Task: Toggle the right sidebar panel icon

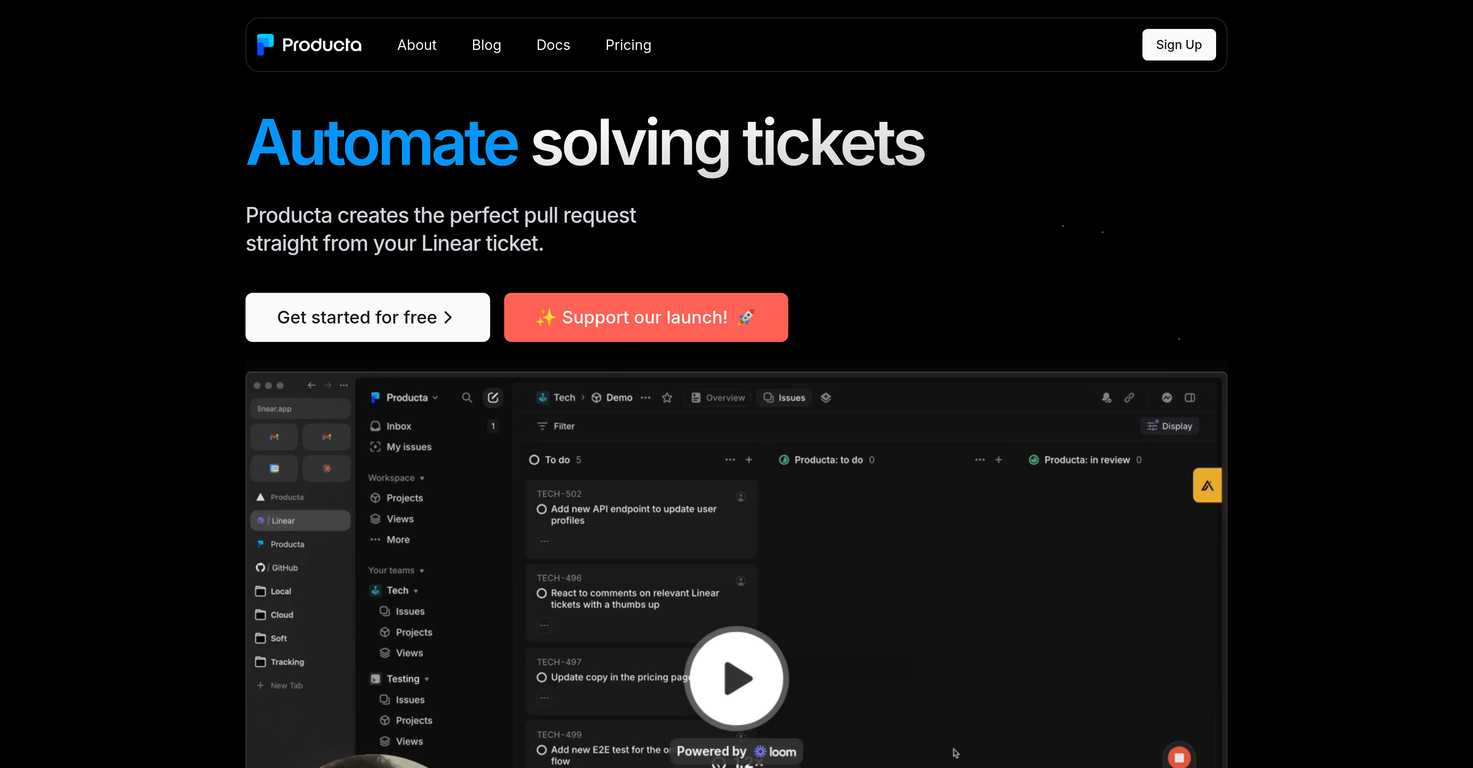Action: pyautogui.click(x=1190, y=398)
